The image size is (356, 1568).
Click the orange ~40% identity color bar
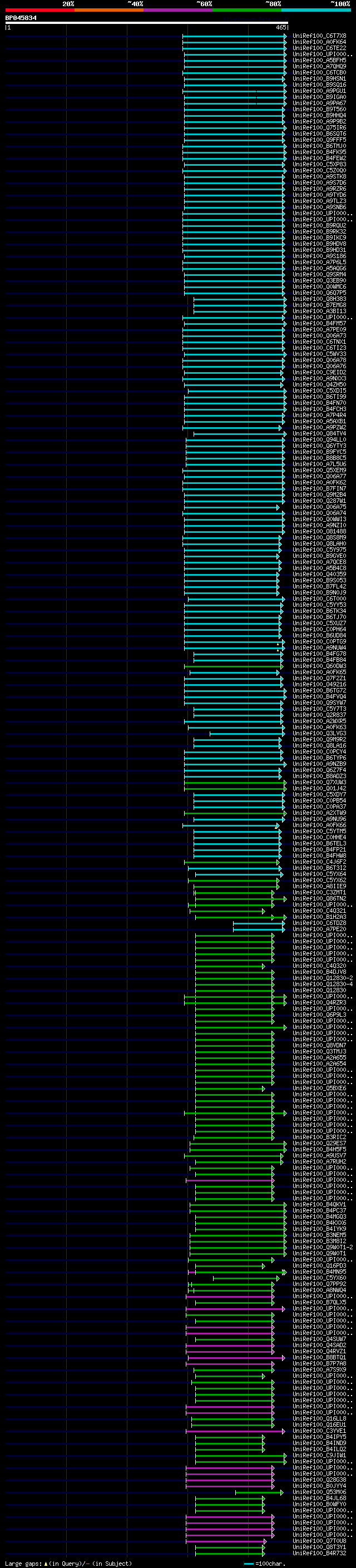point(109,10)
